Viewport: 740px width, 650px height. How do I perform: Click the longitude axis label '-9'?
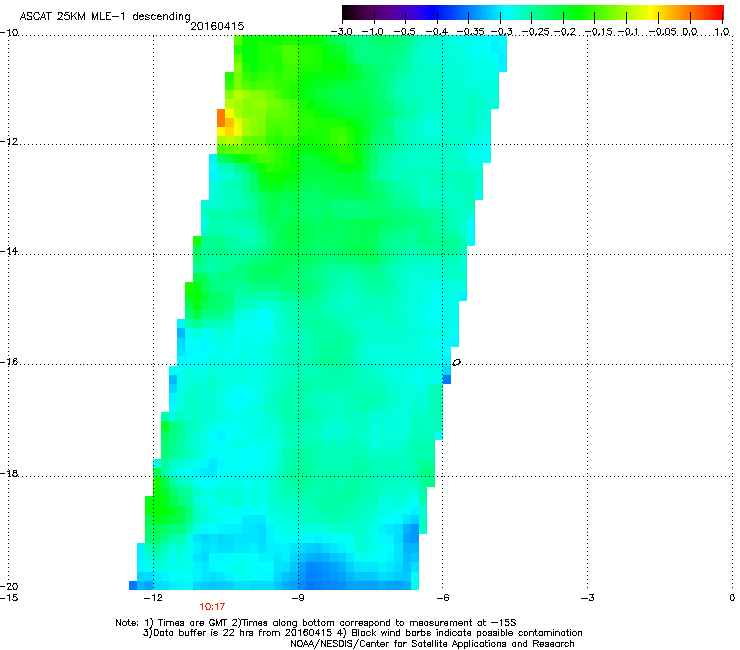[x=297, y=598]
